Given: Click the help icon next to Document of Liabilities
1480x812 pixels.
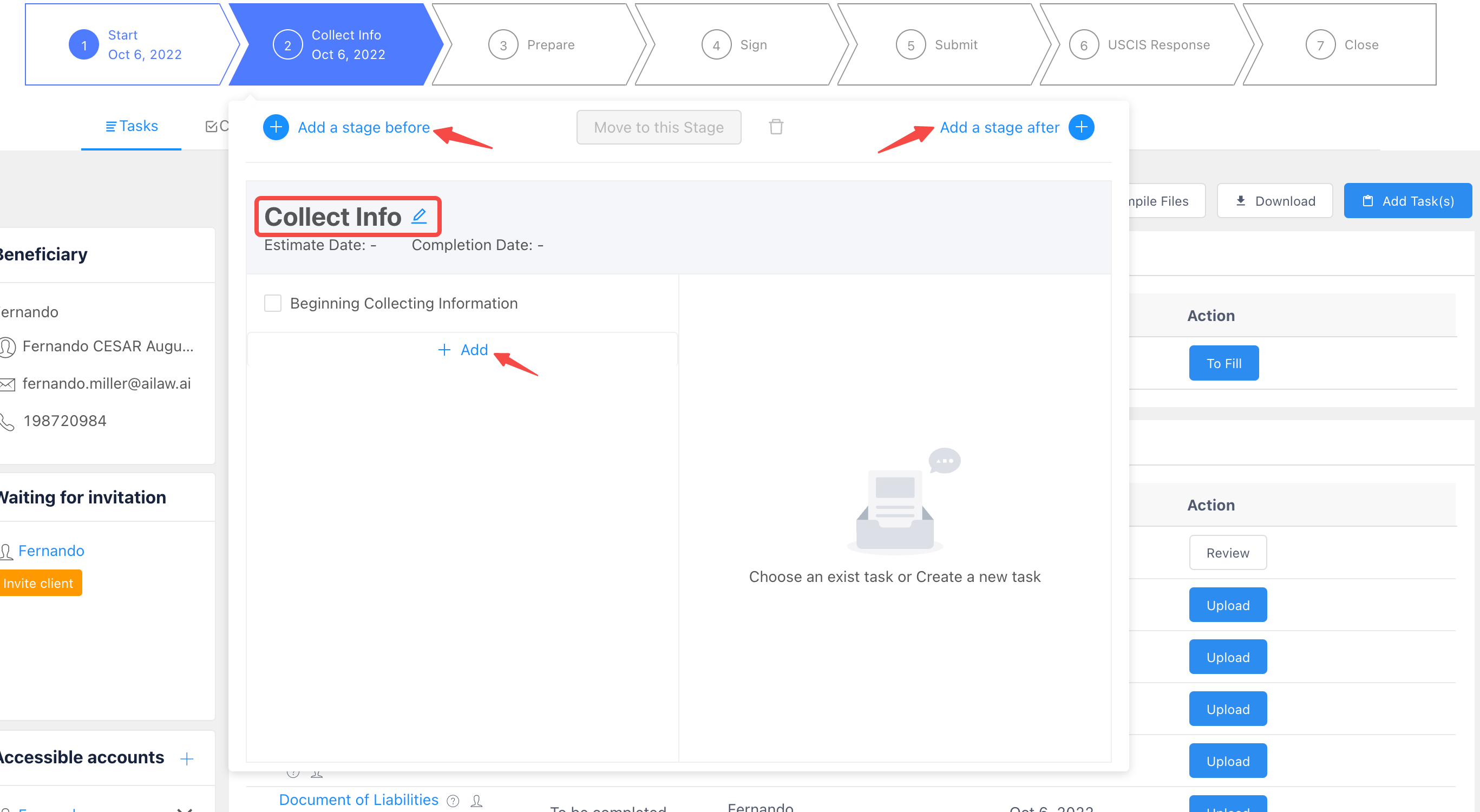Looking at the screenshot, I should point(453,801).
